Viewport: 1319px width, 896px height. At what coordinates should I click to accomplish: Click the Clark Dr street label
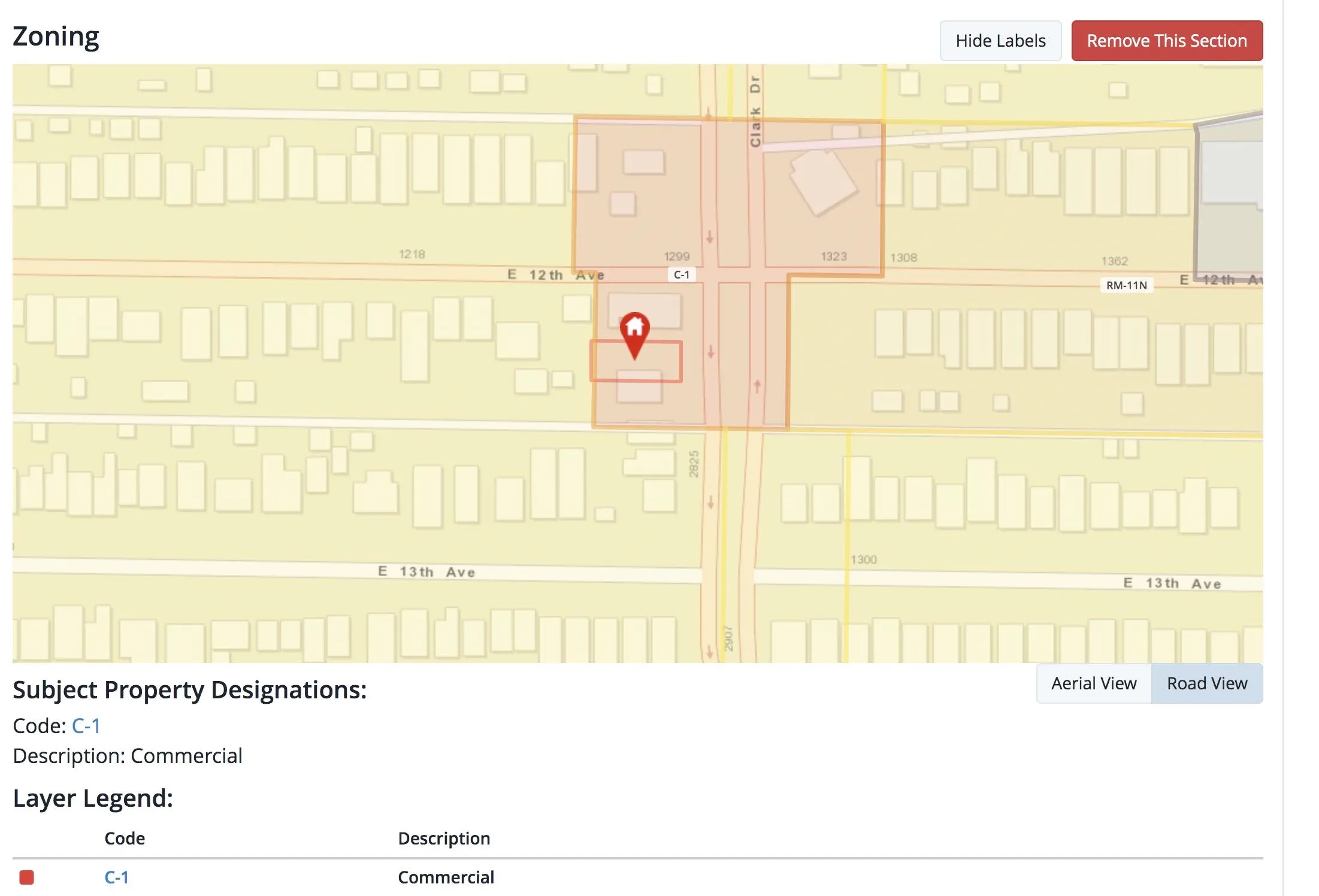coord(755,111)
